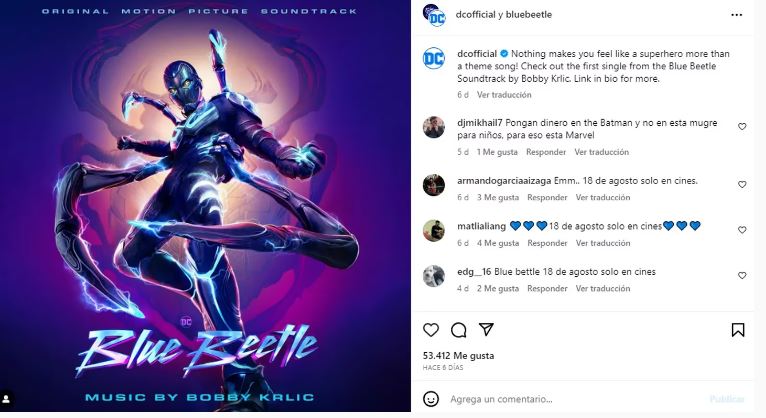The image size is (766, 418).
Task: View the 53.412 Me gusta likes list
Action: [x=458, y=355]
